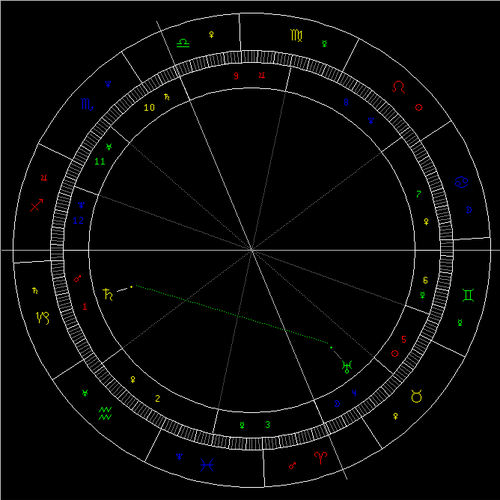This screenshot has height=500, width=500.
Task: Select Jupiter glyph above the Sagittarius sign
Action: pyautogui.click(x=44, y=178)
